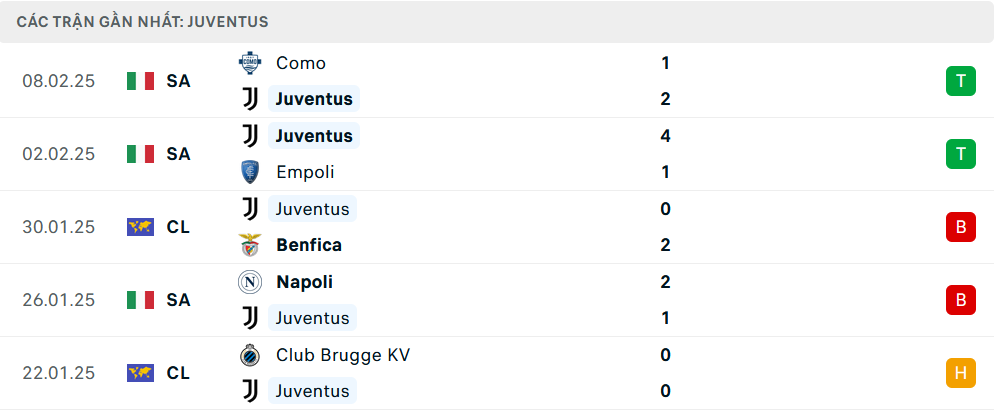Click Champions League icon for 22.01.25 match
Screen dimensions: 997x410
click(140, 373)
